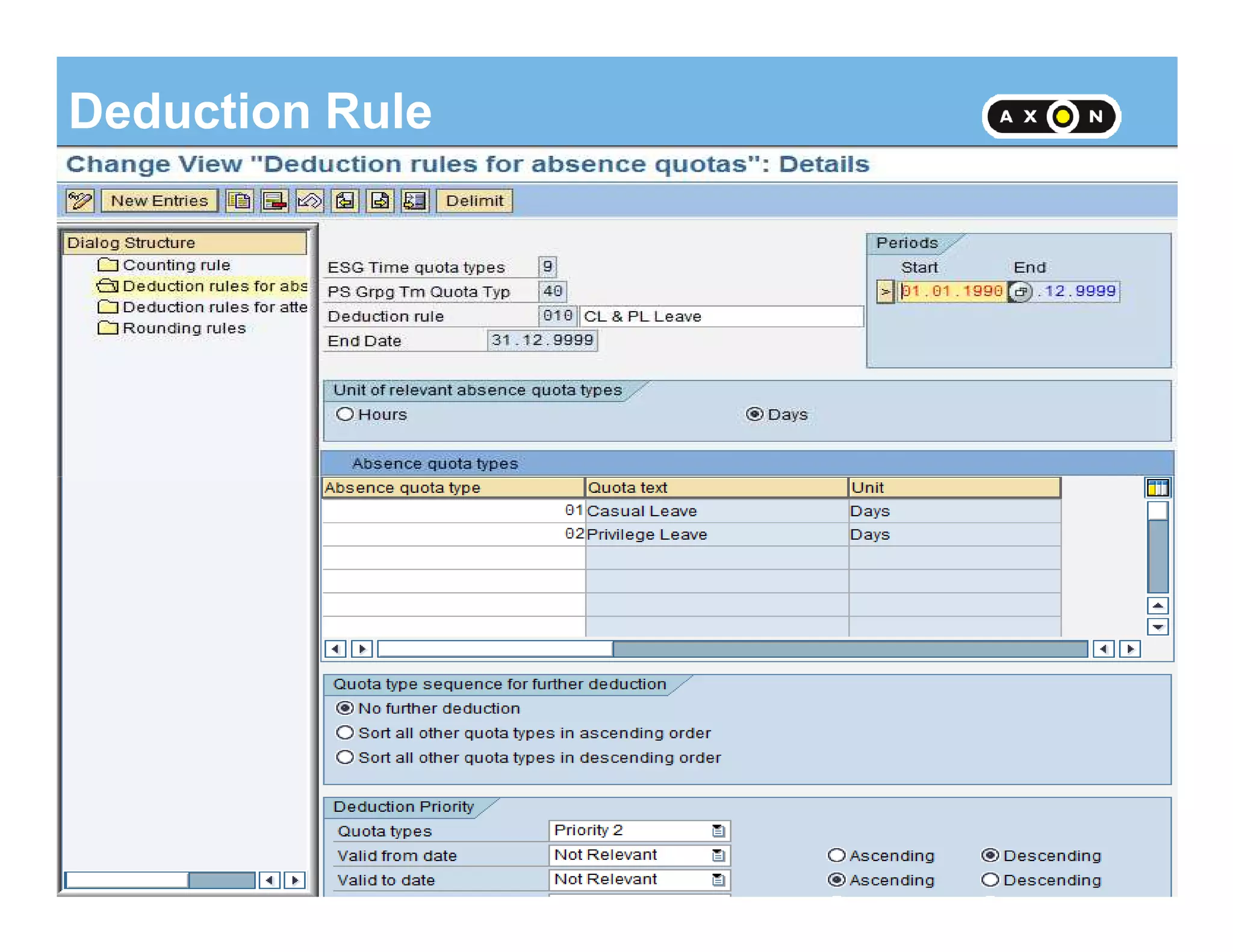Select No further deduction option

[x=345, y=708]
